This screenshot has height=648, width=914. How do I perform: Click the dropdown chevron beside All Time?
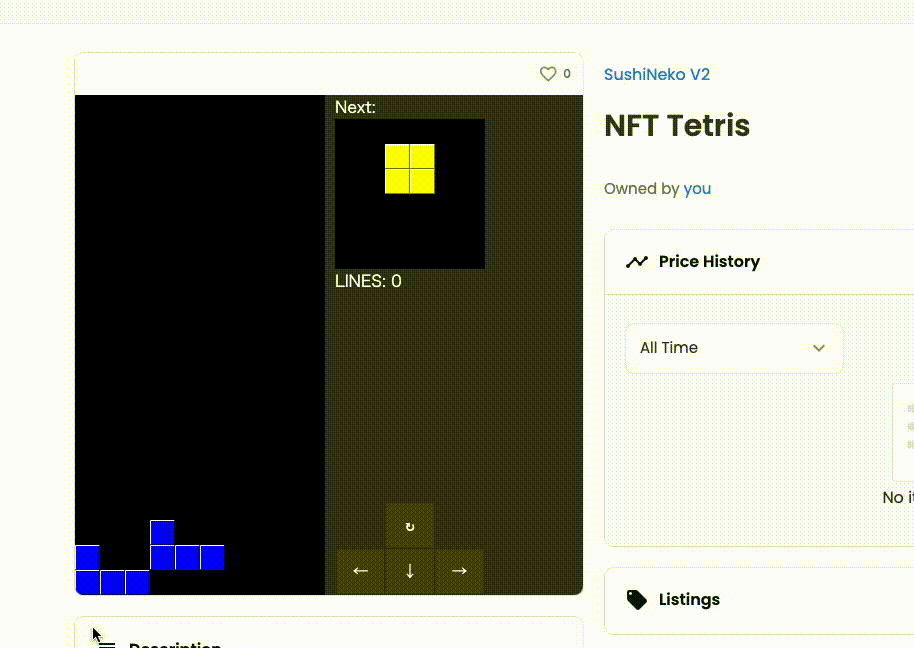coord(819,348)
